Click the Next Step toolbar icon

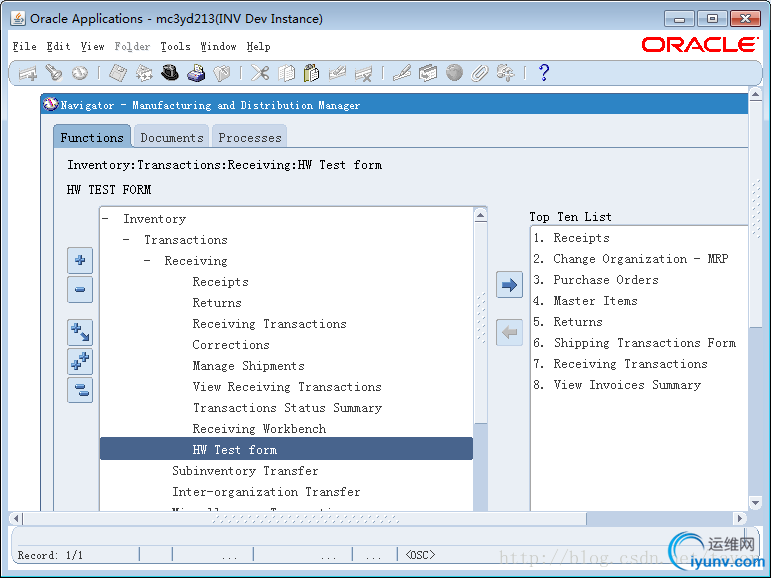(x=144, y=73)
